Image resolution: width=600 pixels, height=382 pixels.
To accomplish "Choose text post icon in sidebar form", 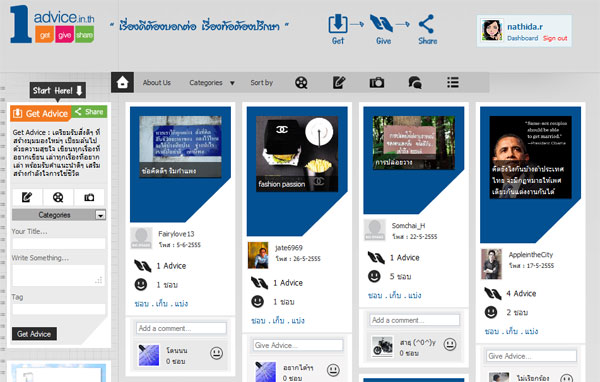I will point(27,197).
